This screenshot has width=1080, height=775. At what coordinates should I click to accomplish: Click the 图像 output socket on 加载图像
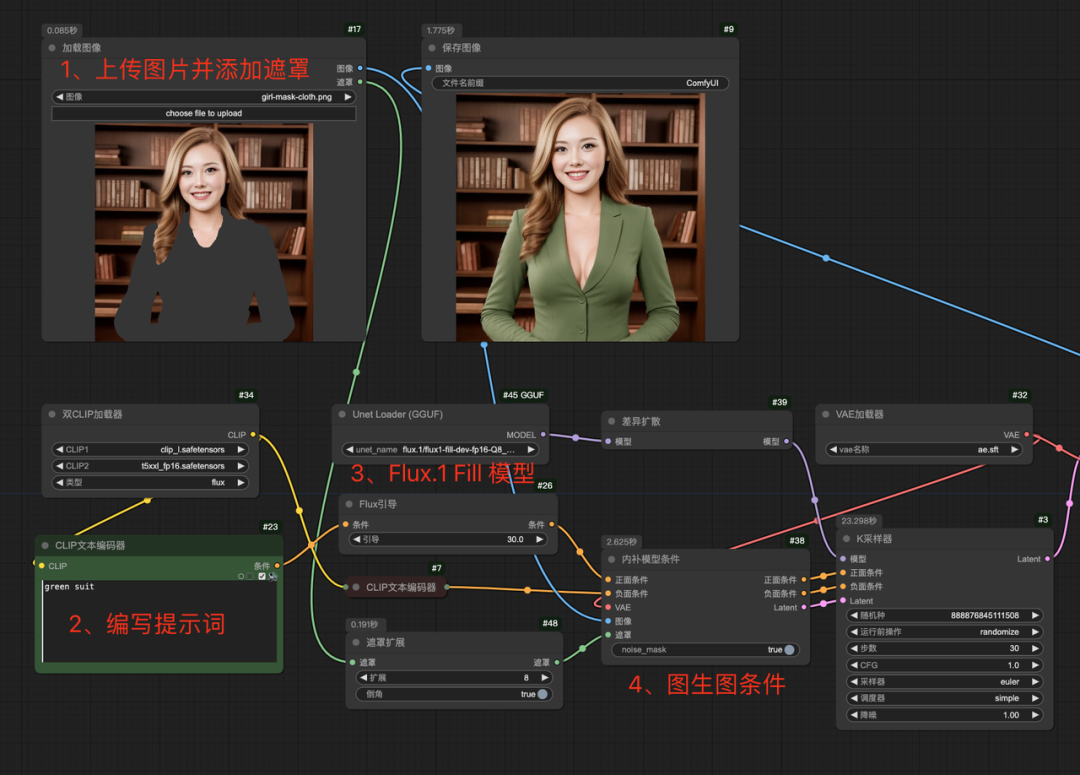coord(360,68)
